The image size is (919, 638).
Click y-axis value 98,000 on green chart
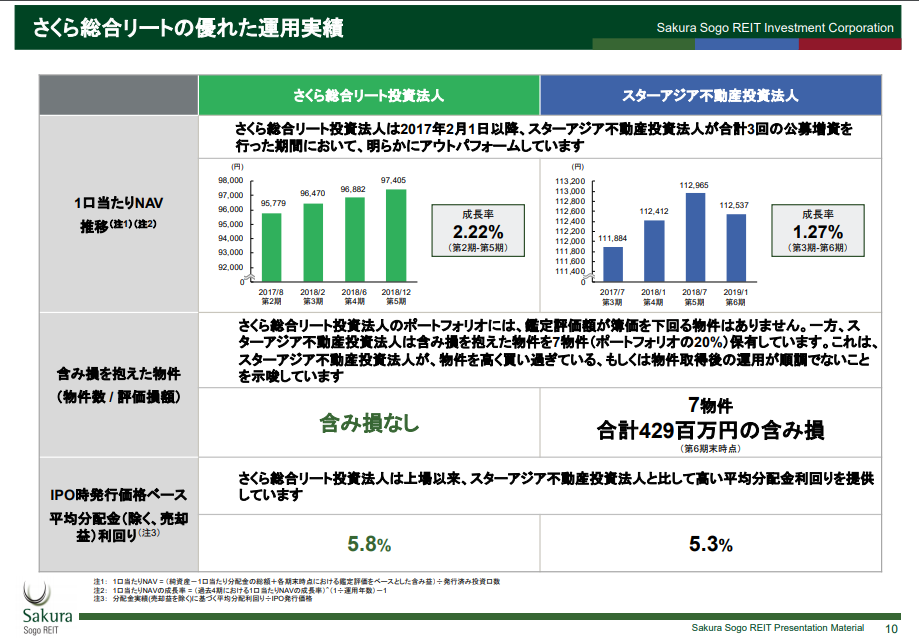[x=230, y=180]
